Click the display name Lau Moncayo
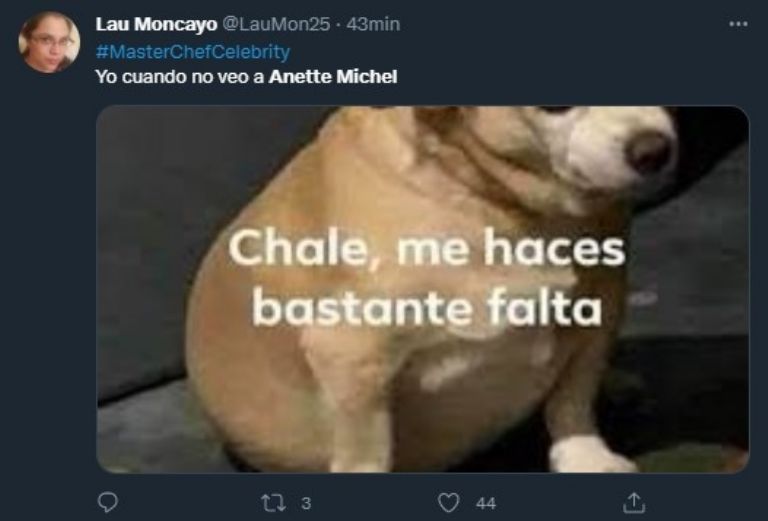The height and width of the screenshot is (521, 768). [156, 24]
